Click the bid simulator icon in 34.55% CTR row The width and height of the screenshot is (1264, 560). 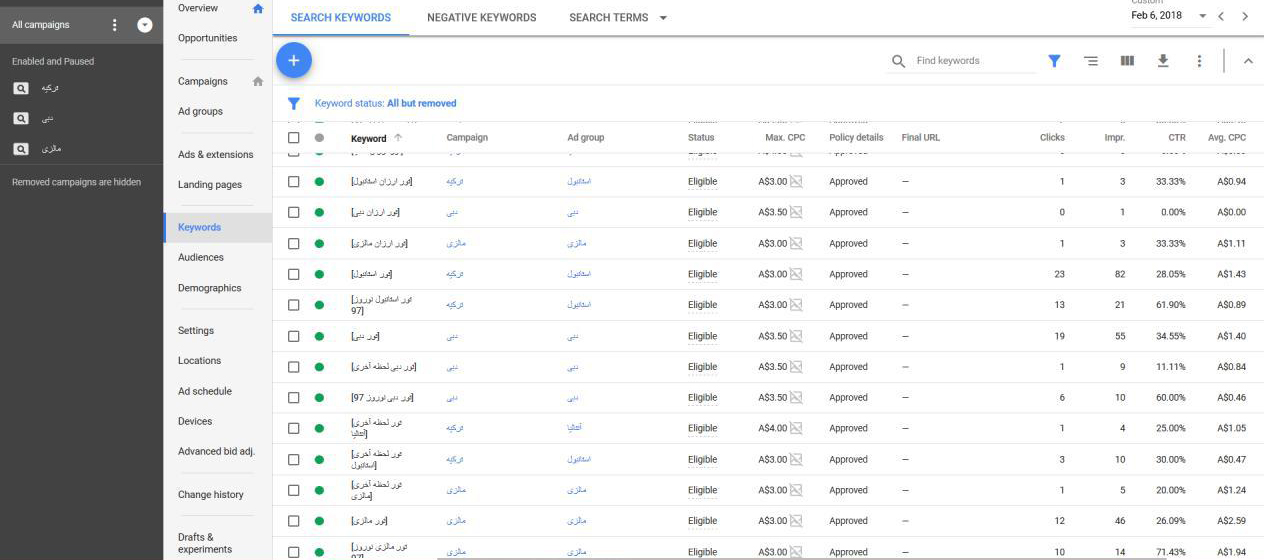point(796,336)
